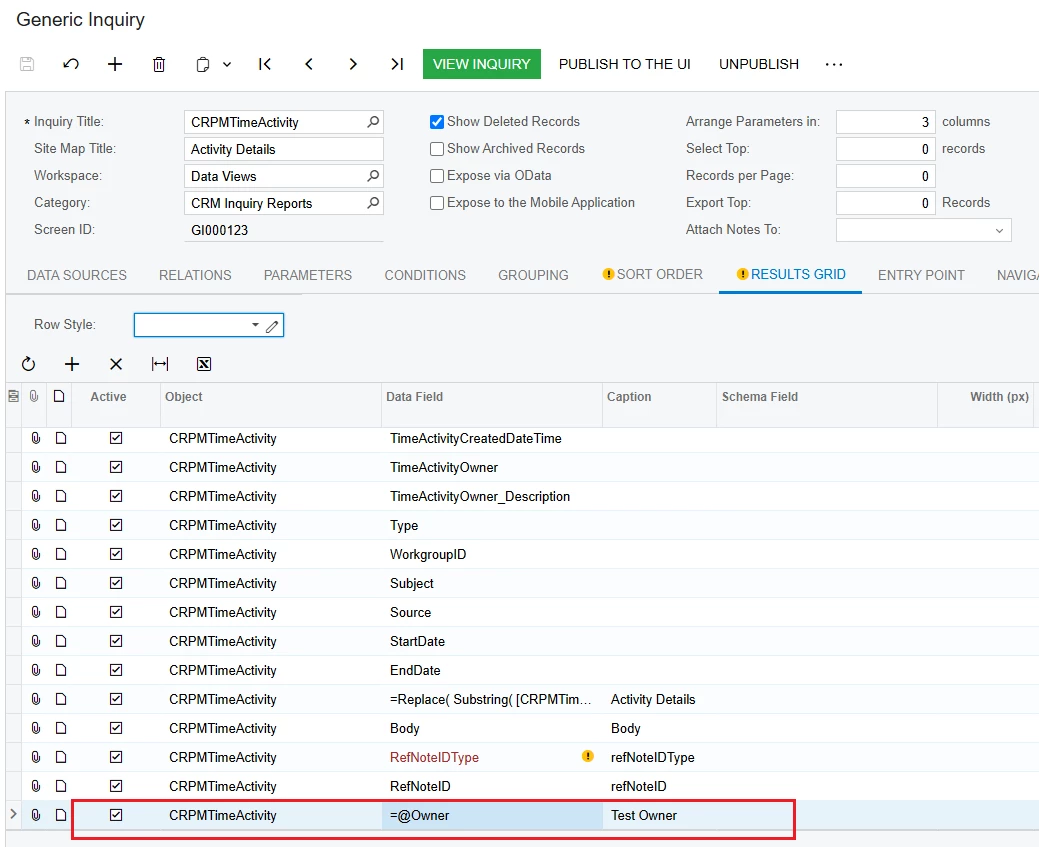The width and height of the screenshot is (1039, 847).
Task: Click inside the Screen ID field
Action: point(280,230)
